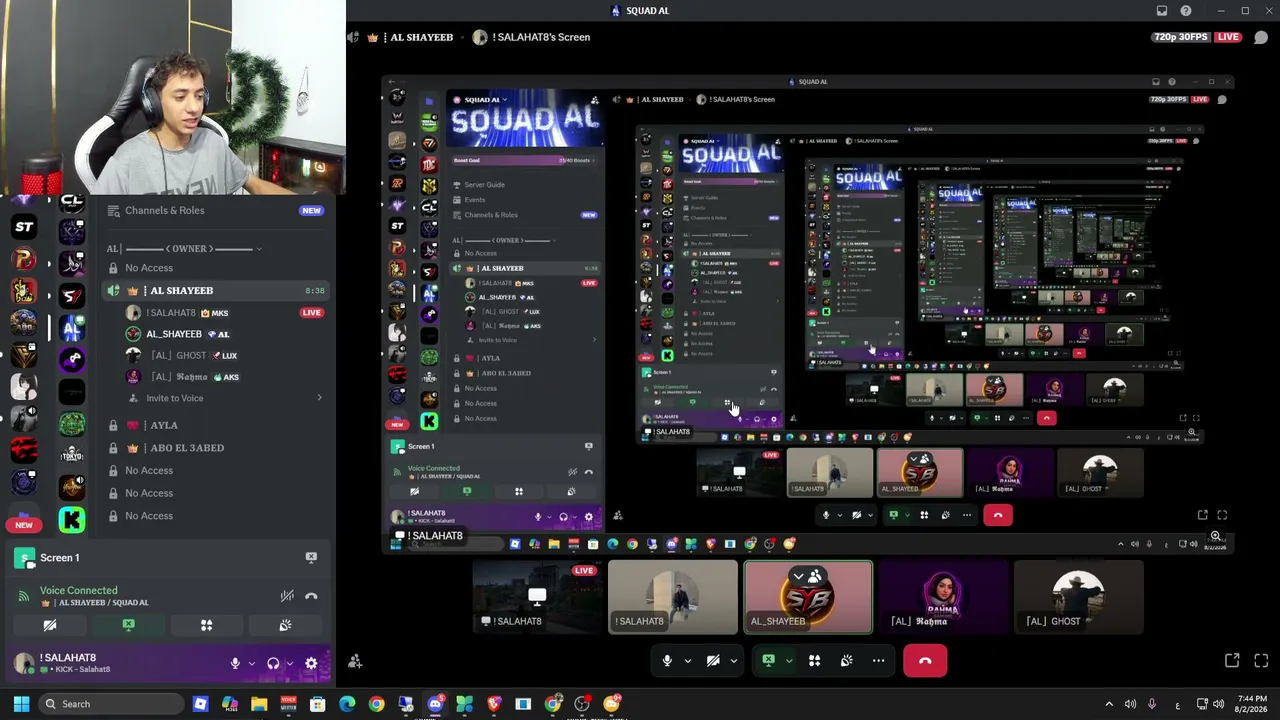Open More options ellipsis in call bar
The image size is (1280, 720).
[878, 661]
